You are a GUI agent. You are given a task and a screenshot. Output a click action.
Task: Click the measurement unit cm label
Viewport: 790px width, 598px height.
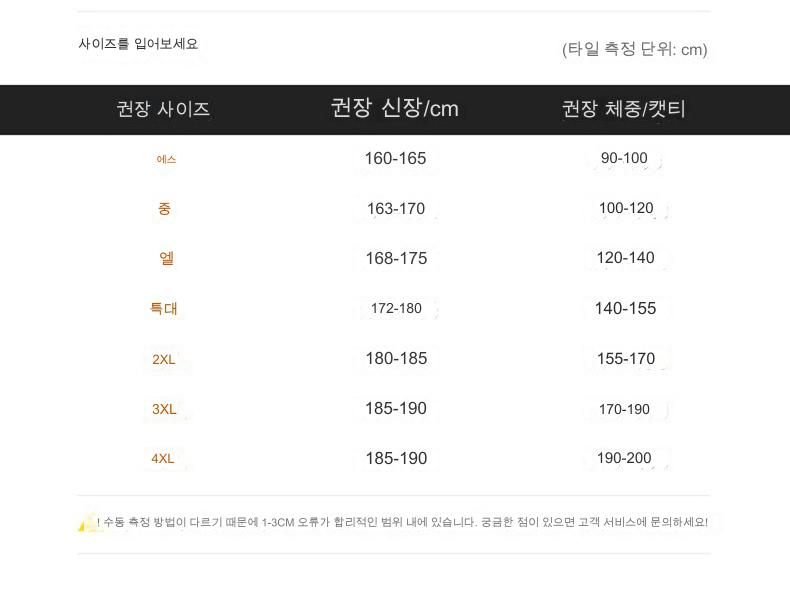pyautogui.click(x=634, y=49)
